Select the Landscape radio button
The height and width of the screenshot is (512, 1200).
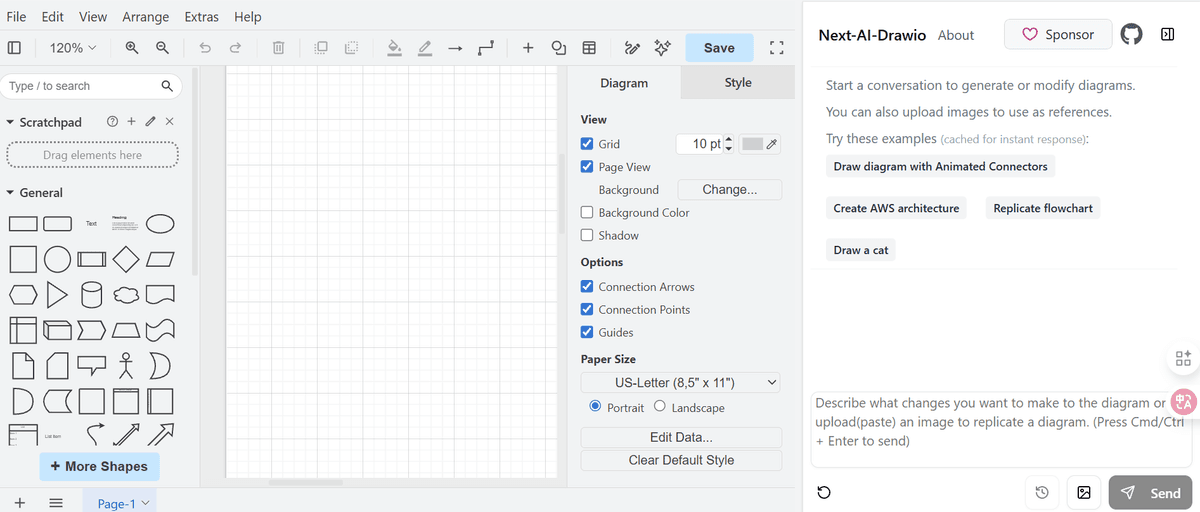[x=660, y=407]
